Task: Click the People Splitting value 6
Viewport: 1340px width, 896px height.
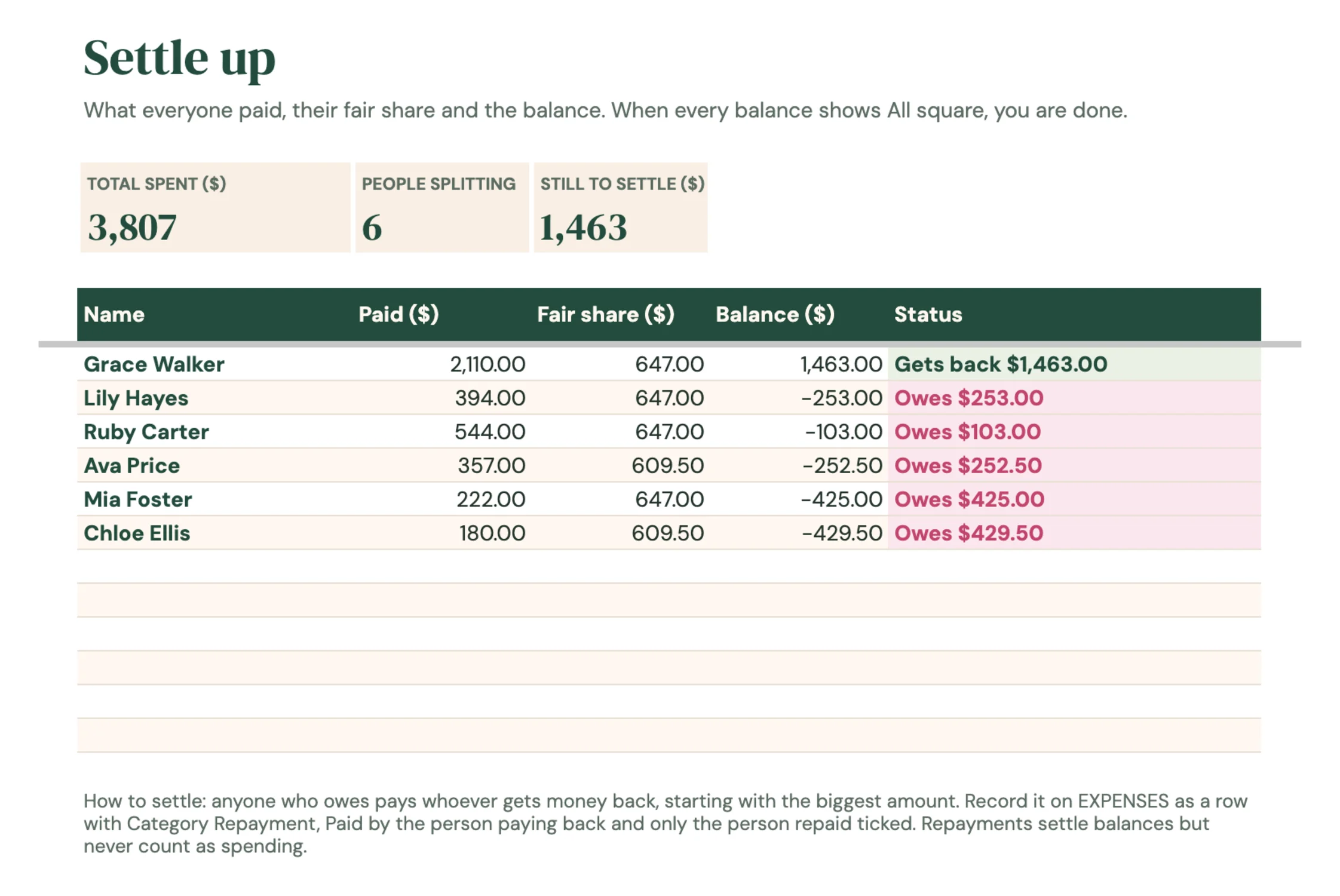Action: [372, 228]
